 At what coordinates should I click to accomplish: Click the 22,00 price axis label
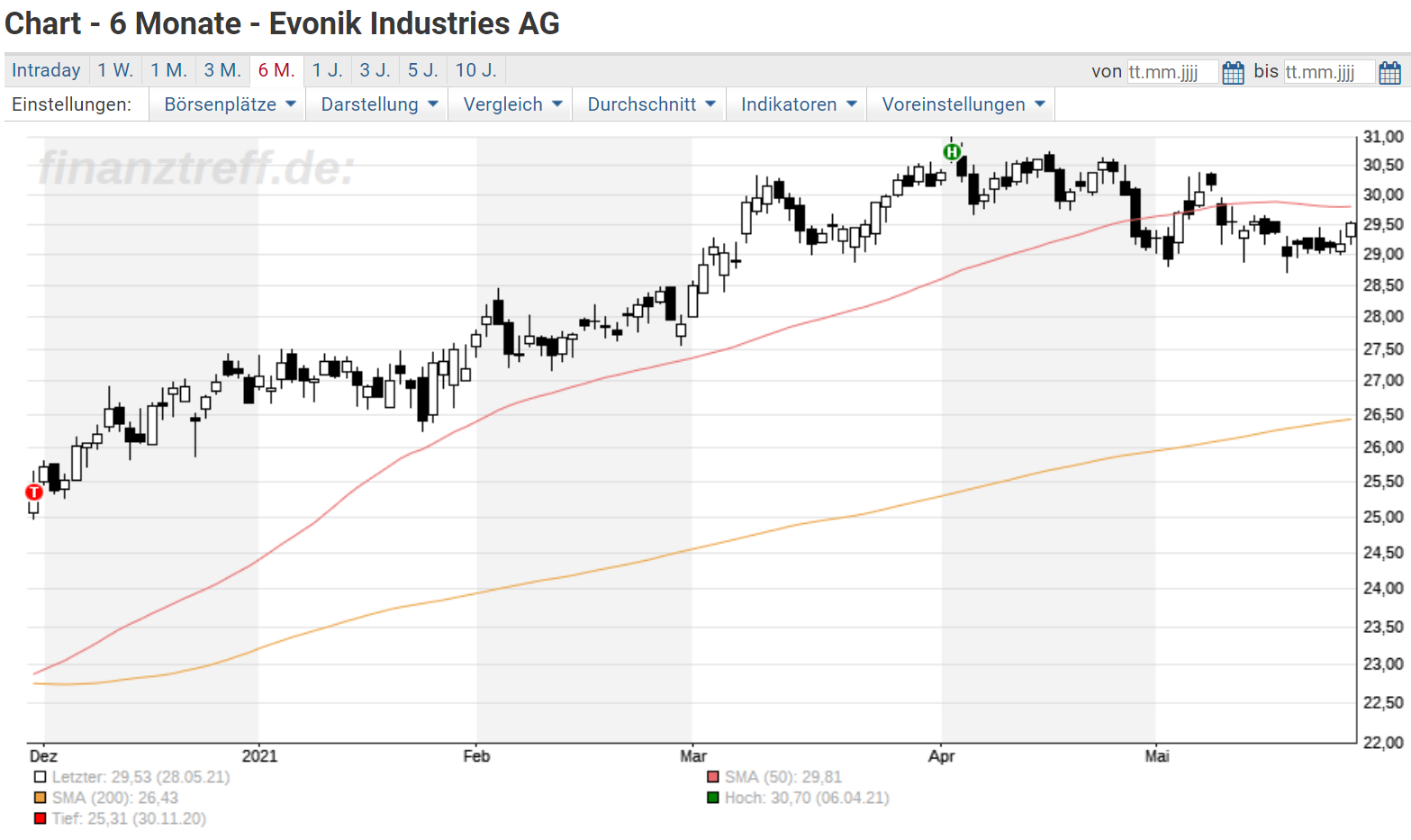click(1383, 743)
